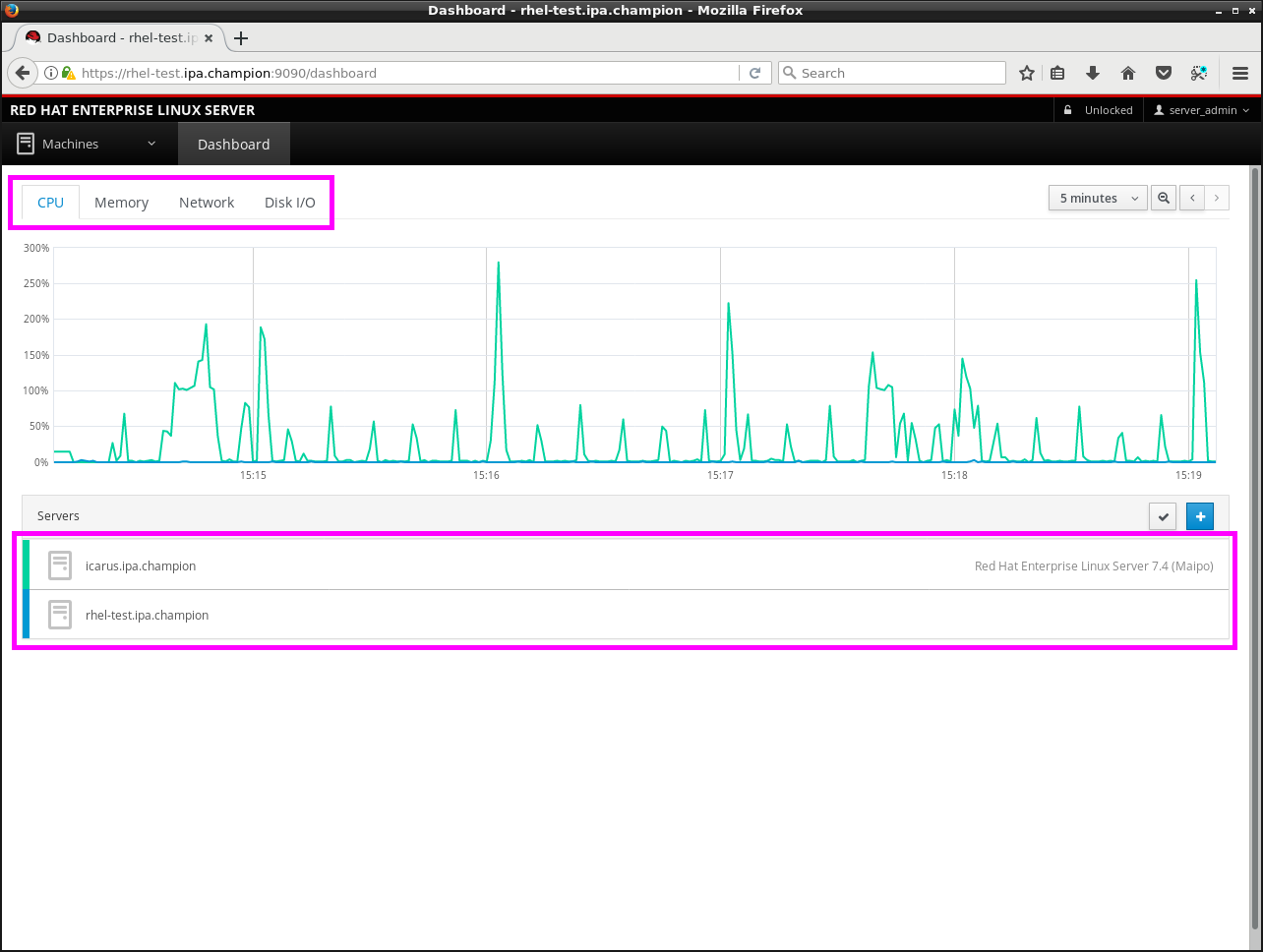The width and height of the screenshot is (1263, 952).
Task: Click the site identity lock icon
Action: (x=68, y=73)
